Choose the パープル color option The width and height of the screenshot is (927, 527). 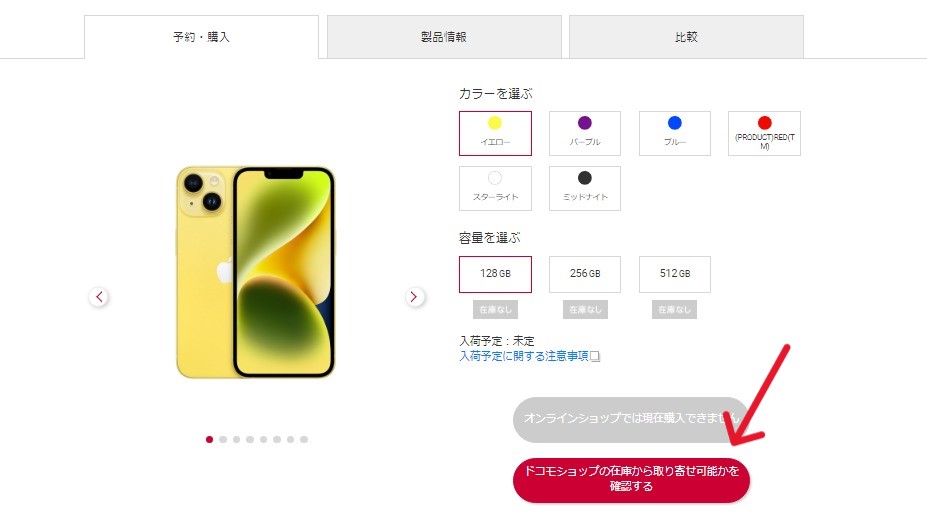[x=585, y=134]
